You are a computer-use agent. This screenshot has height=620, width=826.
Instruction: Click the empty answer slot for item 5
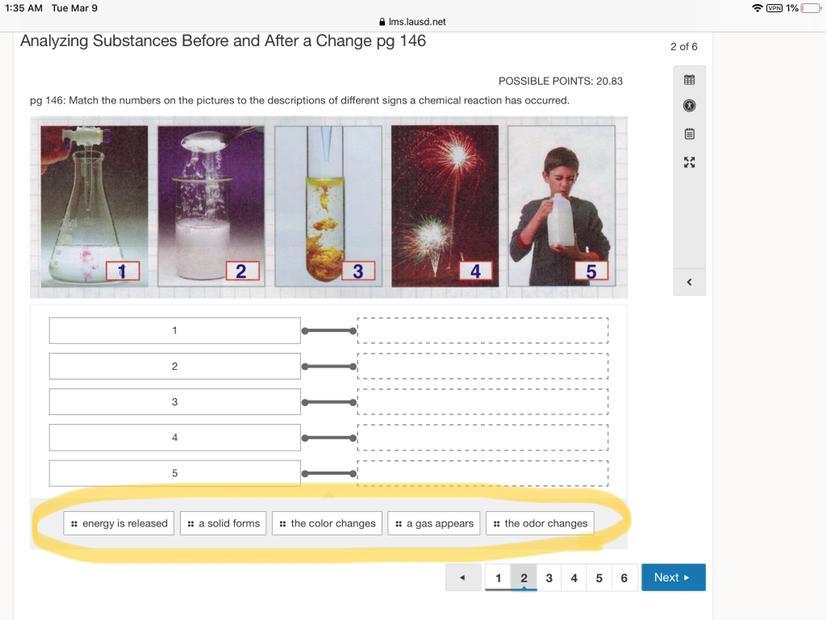pyautogui.click(x=483, y=473)
